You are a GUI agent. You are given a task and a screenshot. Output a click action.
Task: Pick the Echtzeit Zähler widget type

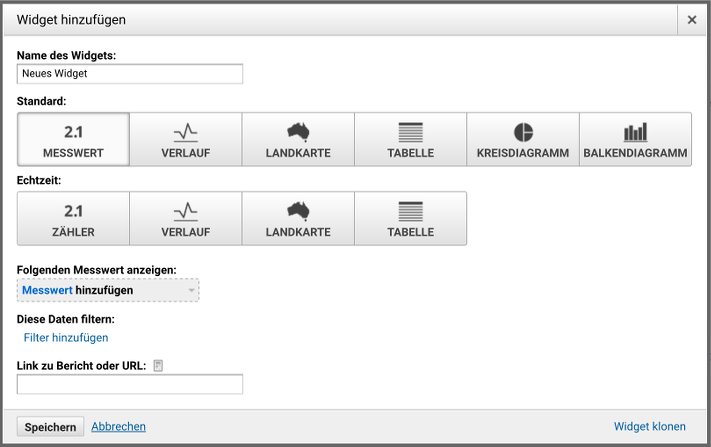pos(73,219)
